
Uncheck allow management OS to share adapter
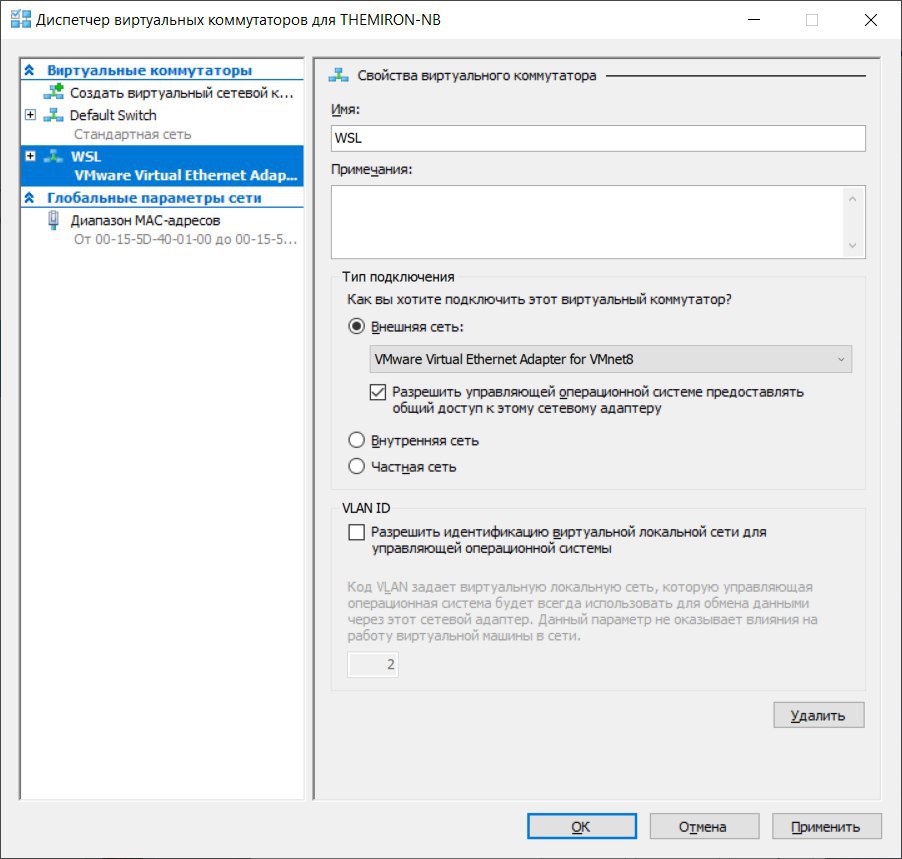pos(378,392)
